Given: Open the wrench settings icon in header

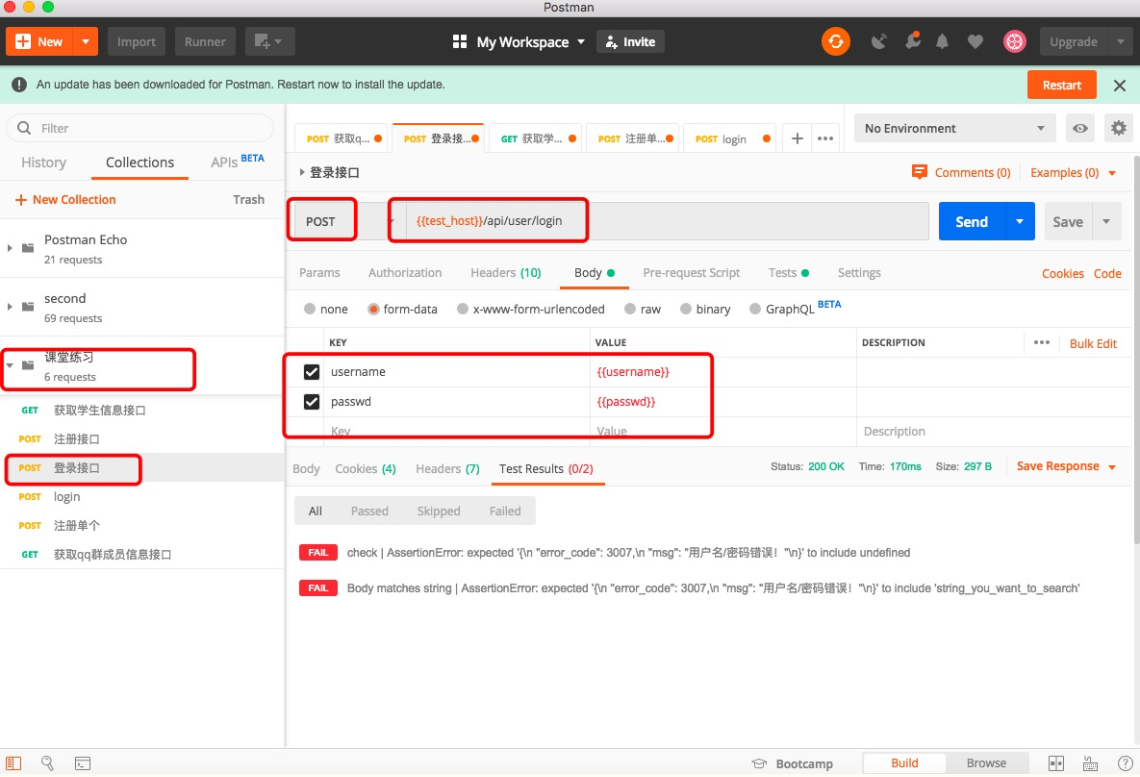Looking at the screenshot, I should [x=912, y=41].
